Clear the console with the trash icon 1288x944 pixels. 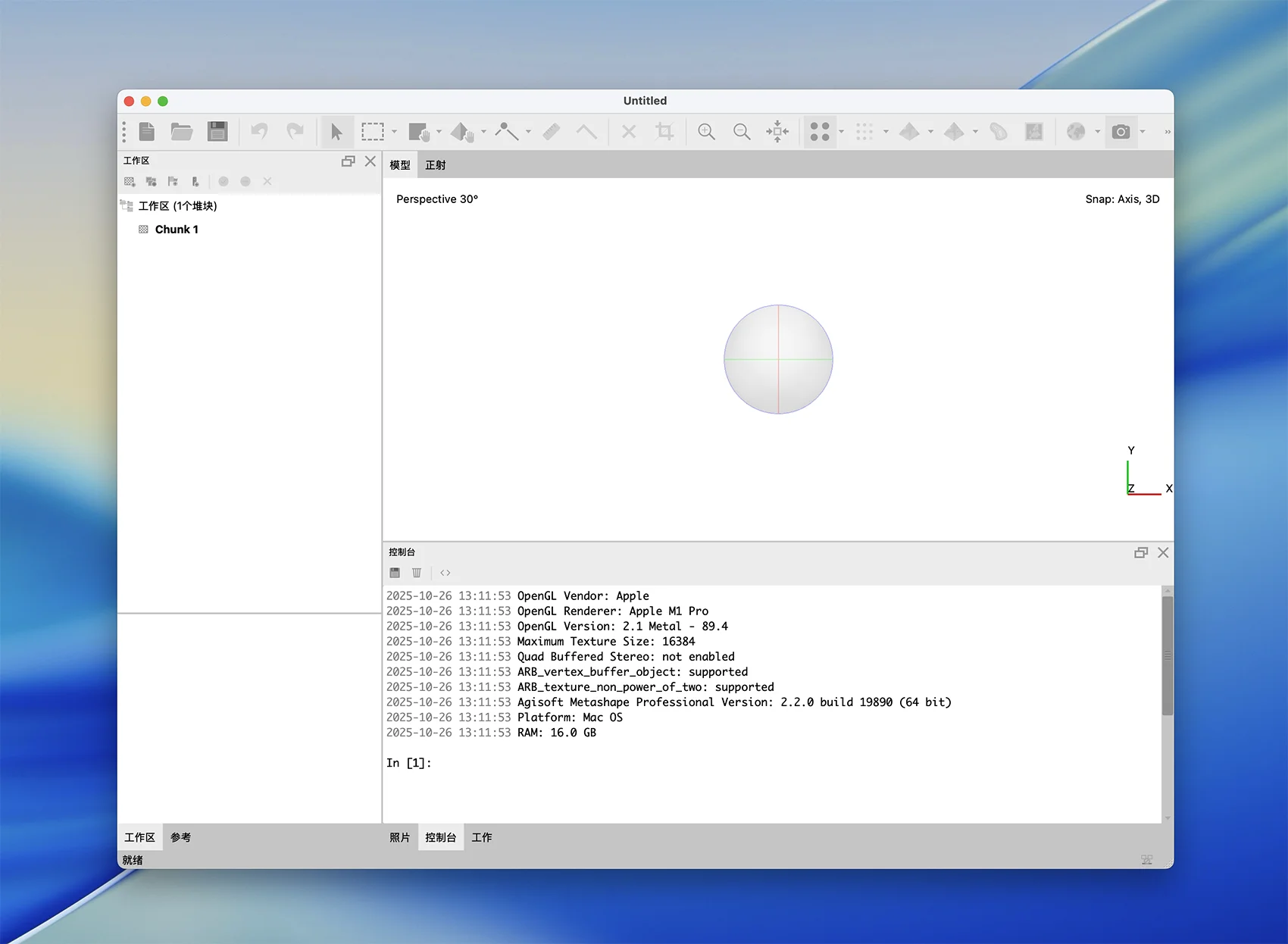coord(417,573)
